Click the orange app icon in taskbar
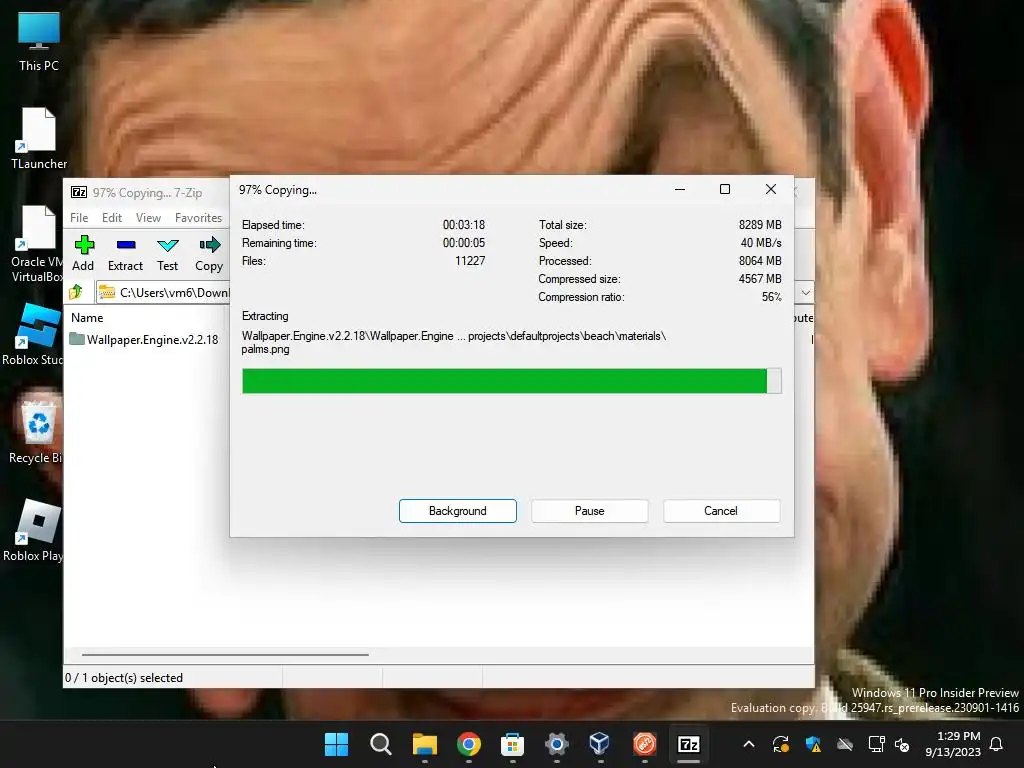This screenshot has height=768, width=1024. coord(644,744)
